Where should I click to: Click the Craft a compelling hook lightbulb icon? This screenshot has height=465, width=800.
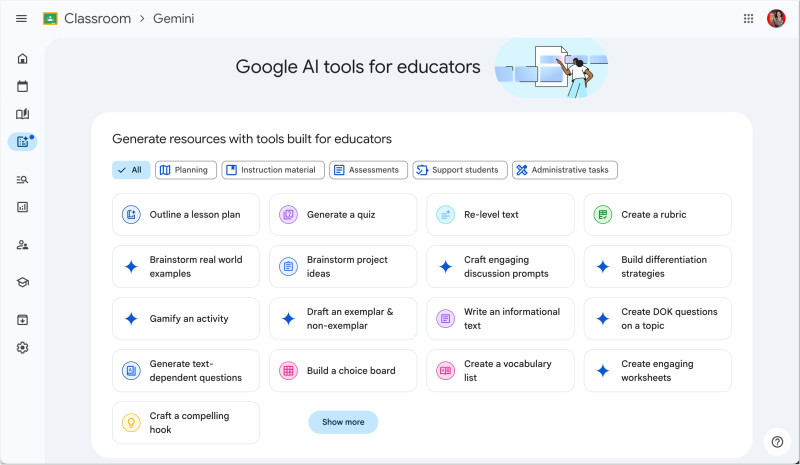(x=131, y=423)
